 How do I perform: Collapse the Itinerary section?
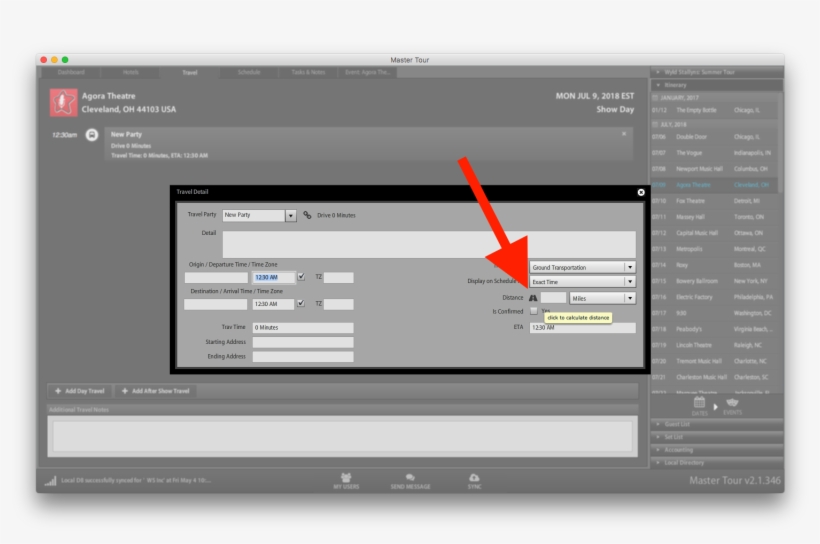coord(717,85)
